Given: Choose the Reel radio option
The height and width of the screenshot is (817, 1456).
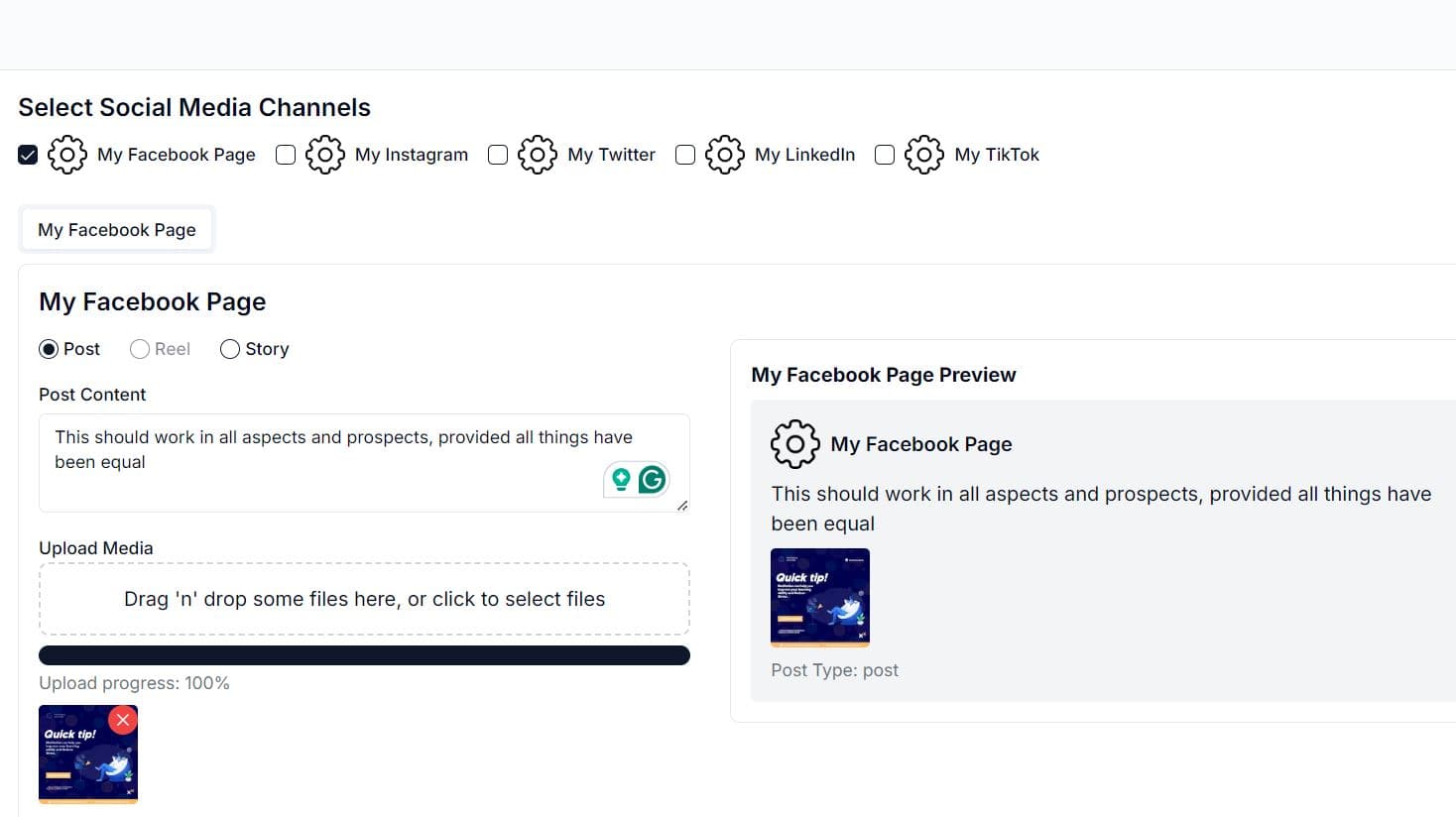Looking at the screenshot, I should click(x=140, y=349).
